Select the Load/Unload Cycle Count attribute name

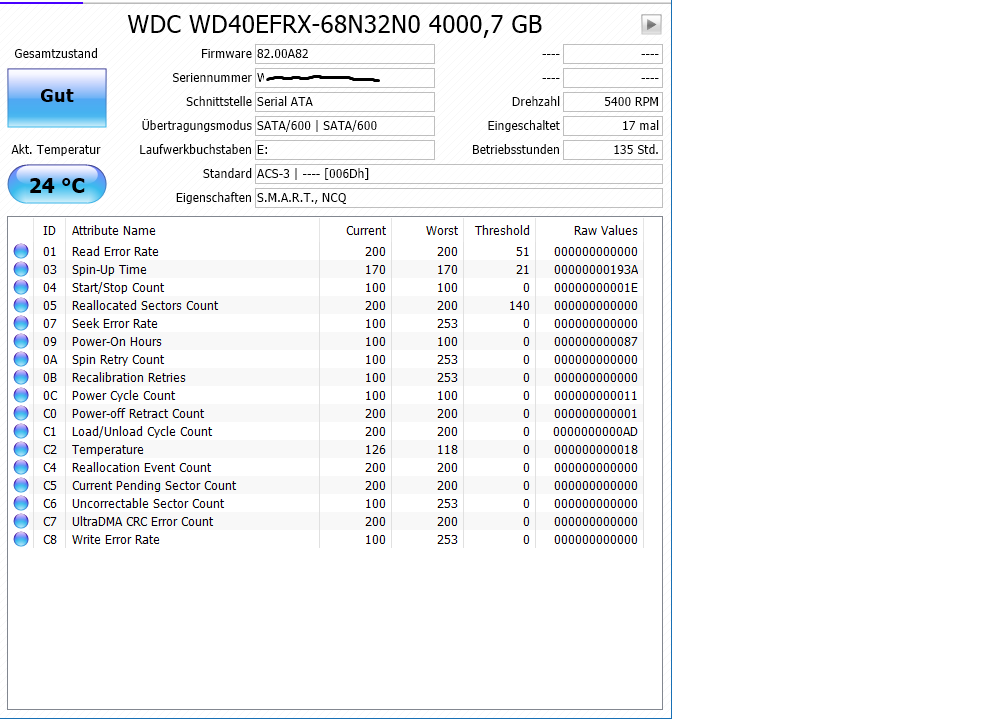pos(142,432)
